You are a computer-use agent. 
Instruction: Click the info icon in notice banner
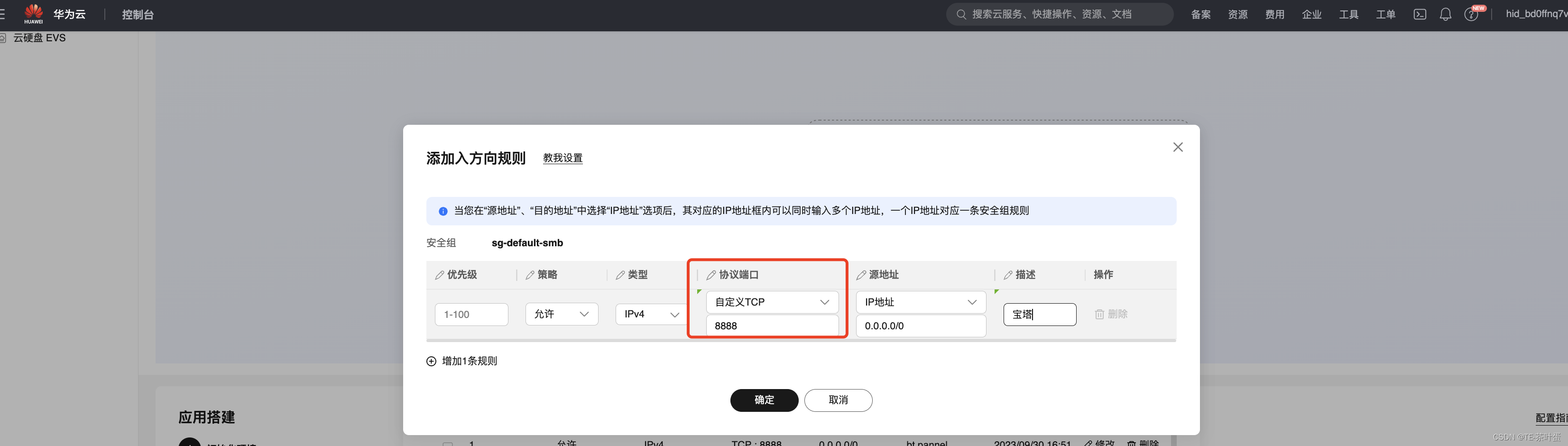[x=443, y=211]
